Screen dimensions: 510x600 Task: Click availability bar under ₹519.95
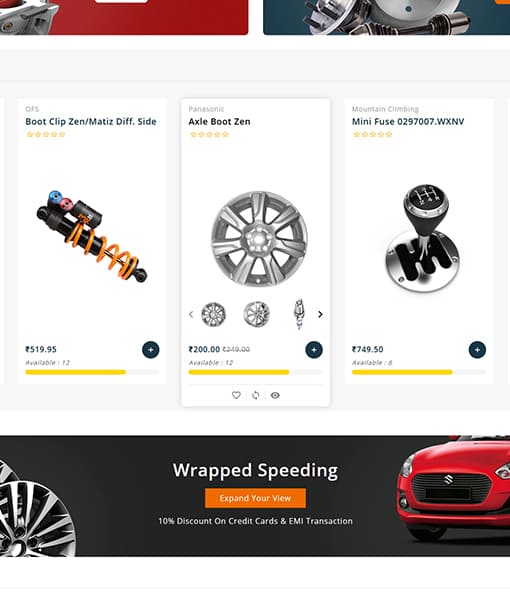pos(92,372)
